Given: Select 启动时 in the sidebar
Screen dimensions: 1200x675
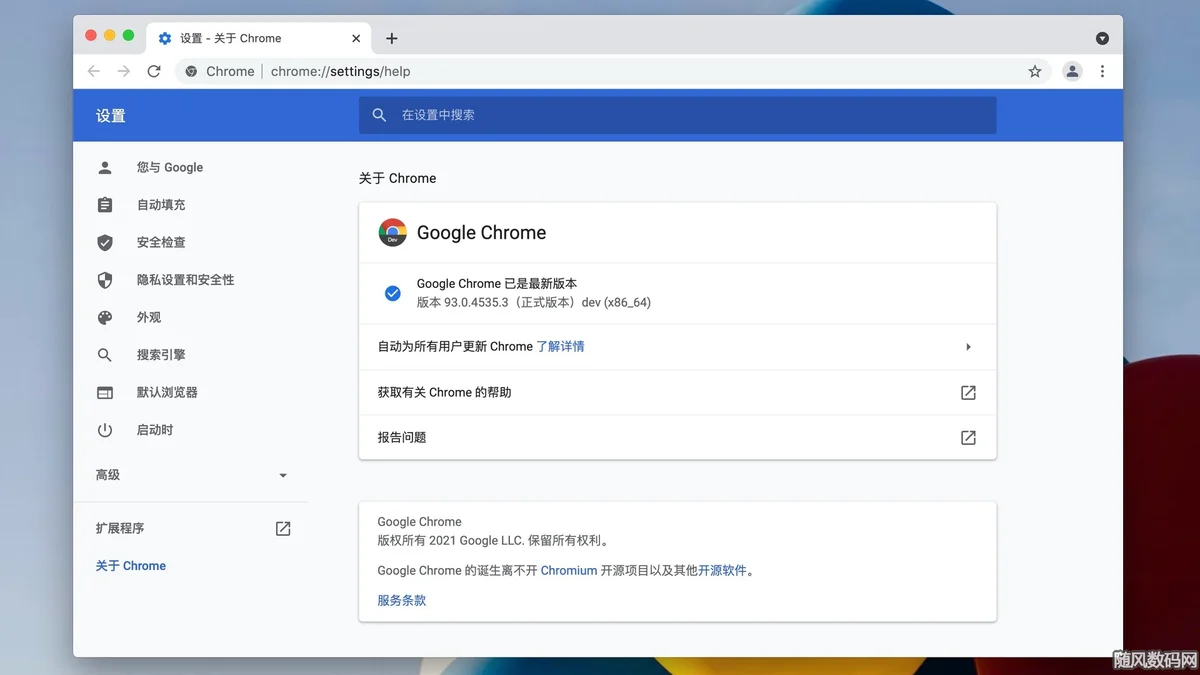Looking at the screenshot, I should click(155, 430).
